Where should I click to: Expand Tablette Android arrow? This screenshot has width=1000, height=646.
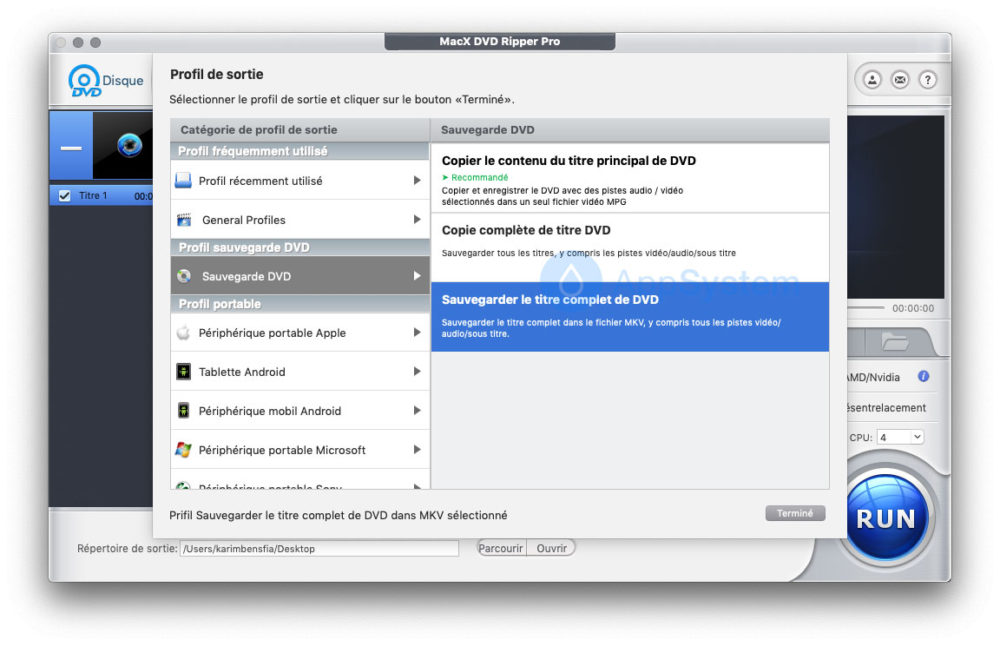(416, 372)
